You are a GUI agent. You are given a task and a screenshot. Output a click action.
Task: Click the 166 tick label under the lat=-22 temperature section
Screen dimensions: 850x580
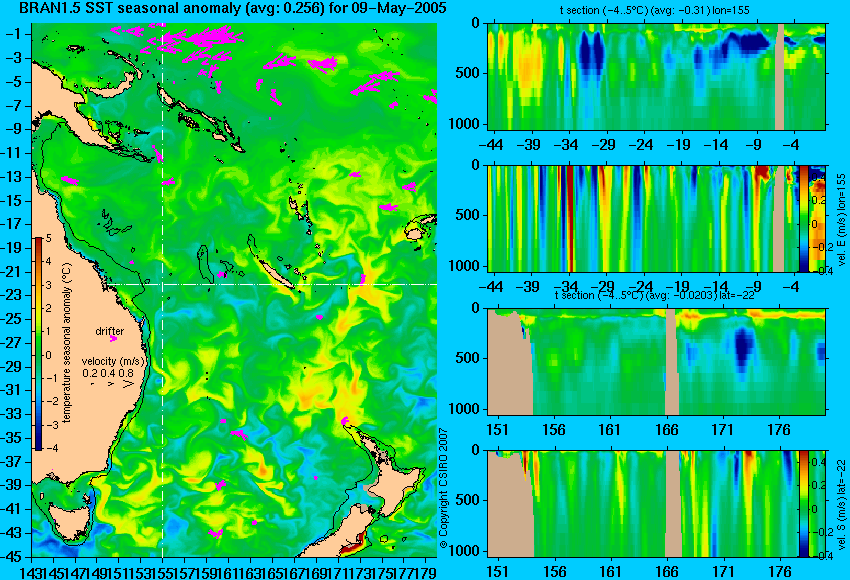pyautogui.click(x=666, y=430)
